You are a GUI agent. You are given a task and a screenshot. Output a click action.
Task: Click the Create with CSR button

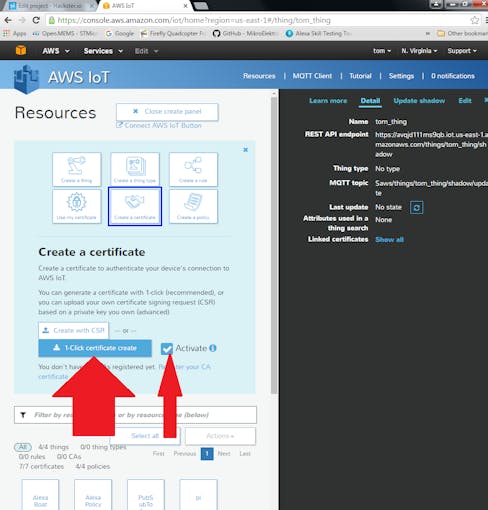pos(74,330)
